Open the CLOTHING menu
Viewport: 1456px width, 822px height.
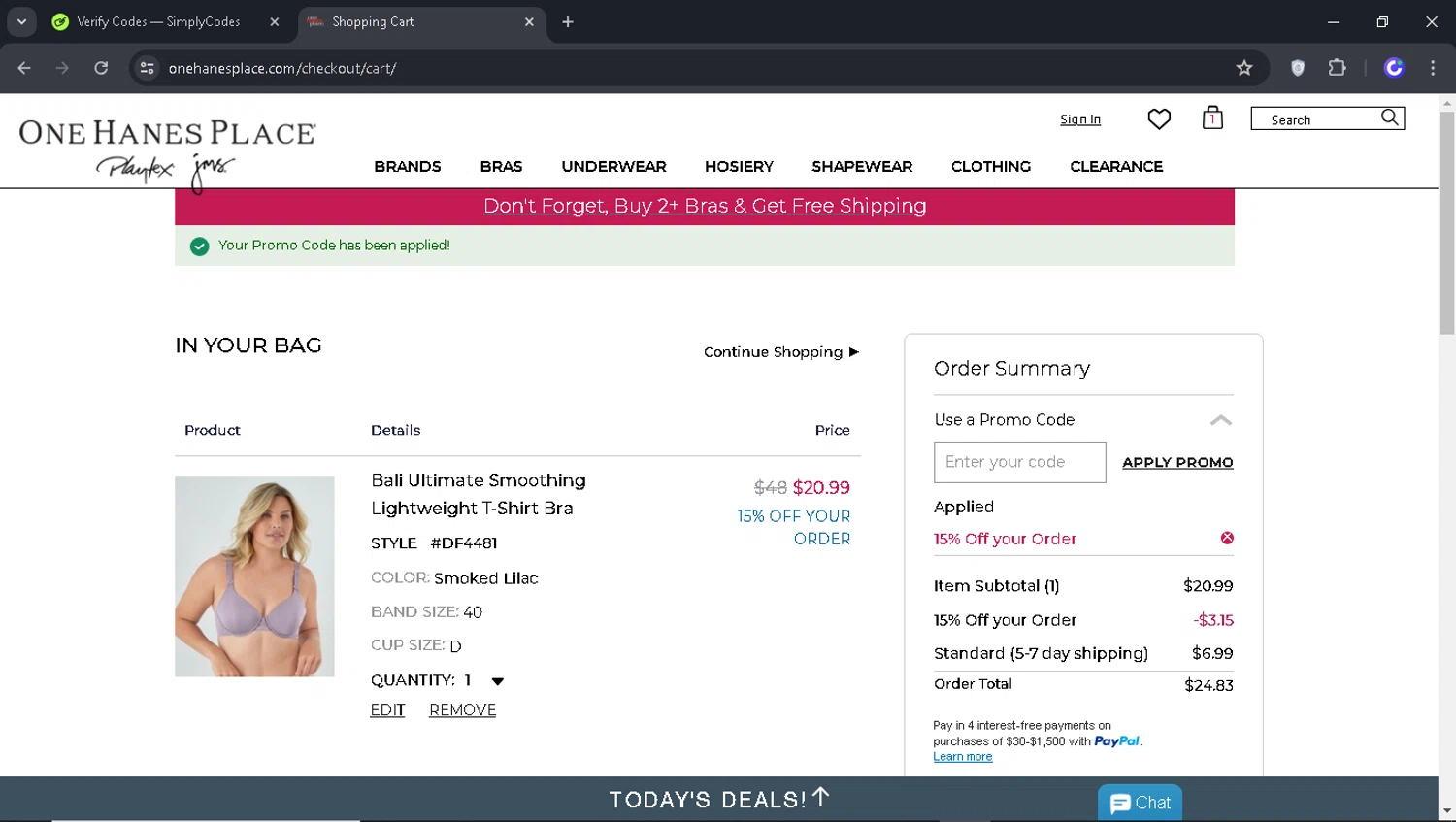point(991,167)
